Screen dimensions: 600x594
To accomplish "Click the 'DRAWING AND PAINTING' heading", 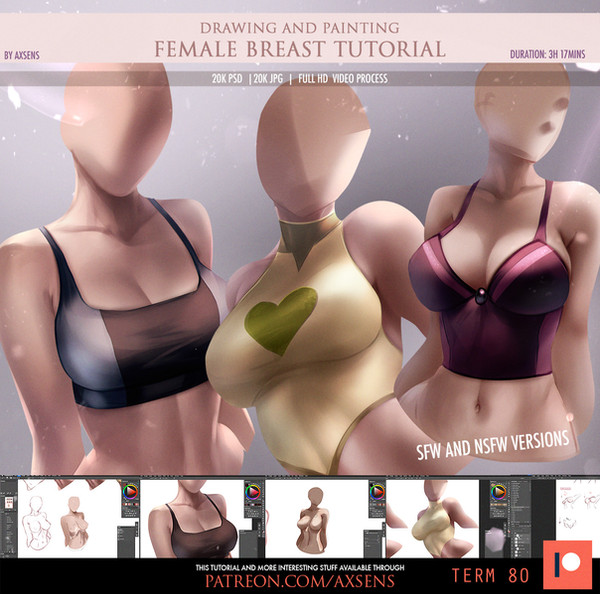I will click(300, 28).
